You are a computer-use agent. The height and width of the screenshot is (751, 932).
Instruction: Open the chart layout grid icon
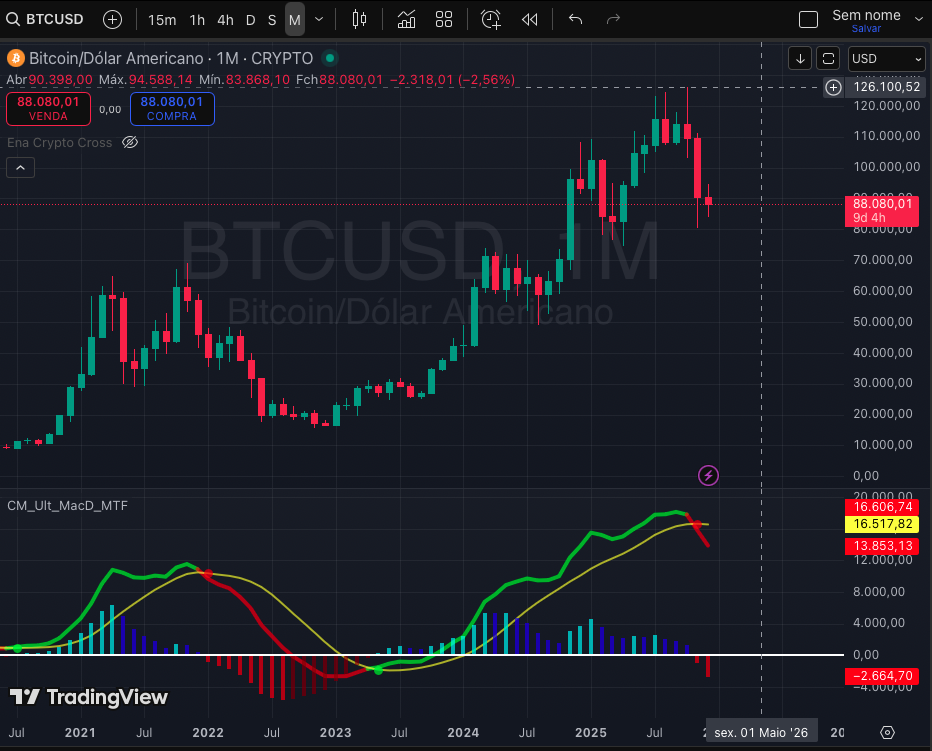(443, 19)
